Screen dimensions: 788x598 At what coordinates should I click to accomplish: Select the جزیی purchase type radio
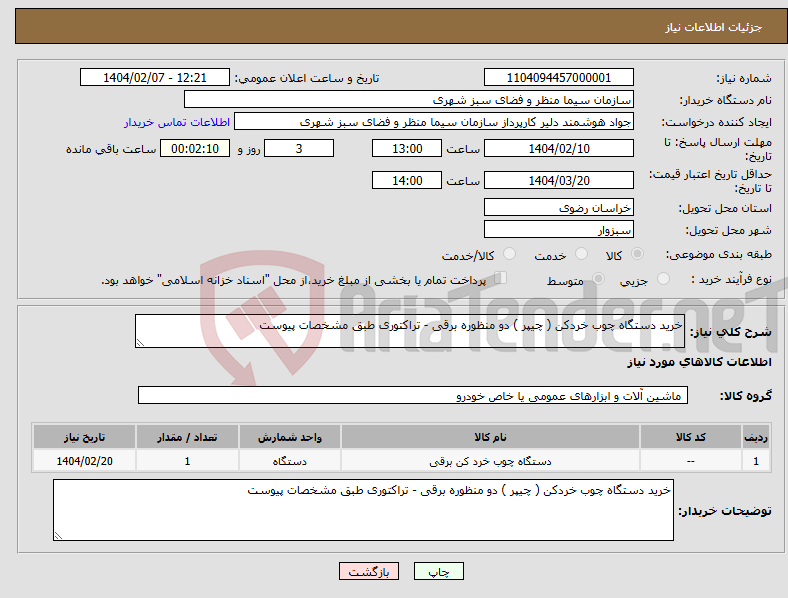tap(663, 278)
